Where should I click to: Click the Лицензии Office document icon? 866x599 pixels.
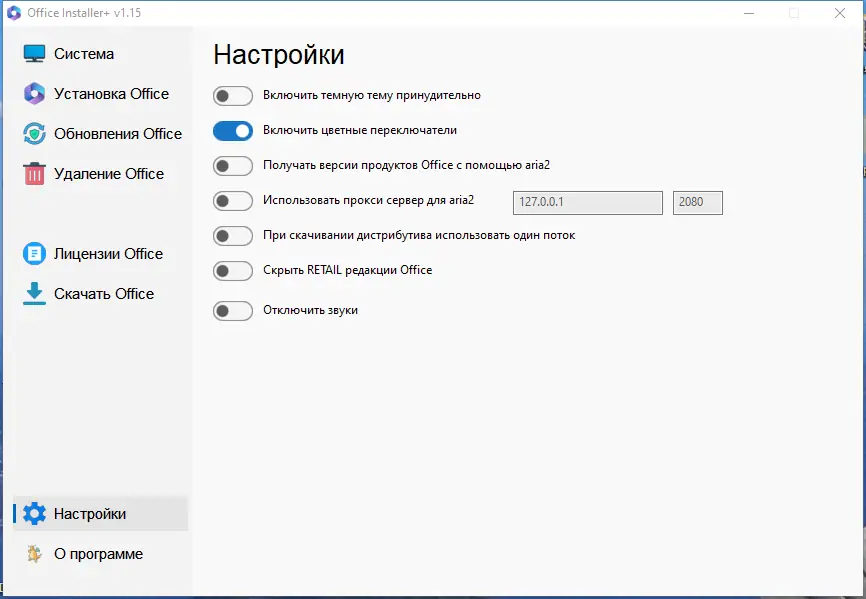tap(34, 254)
